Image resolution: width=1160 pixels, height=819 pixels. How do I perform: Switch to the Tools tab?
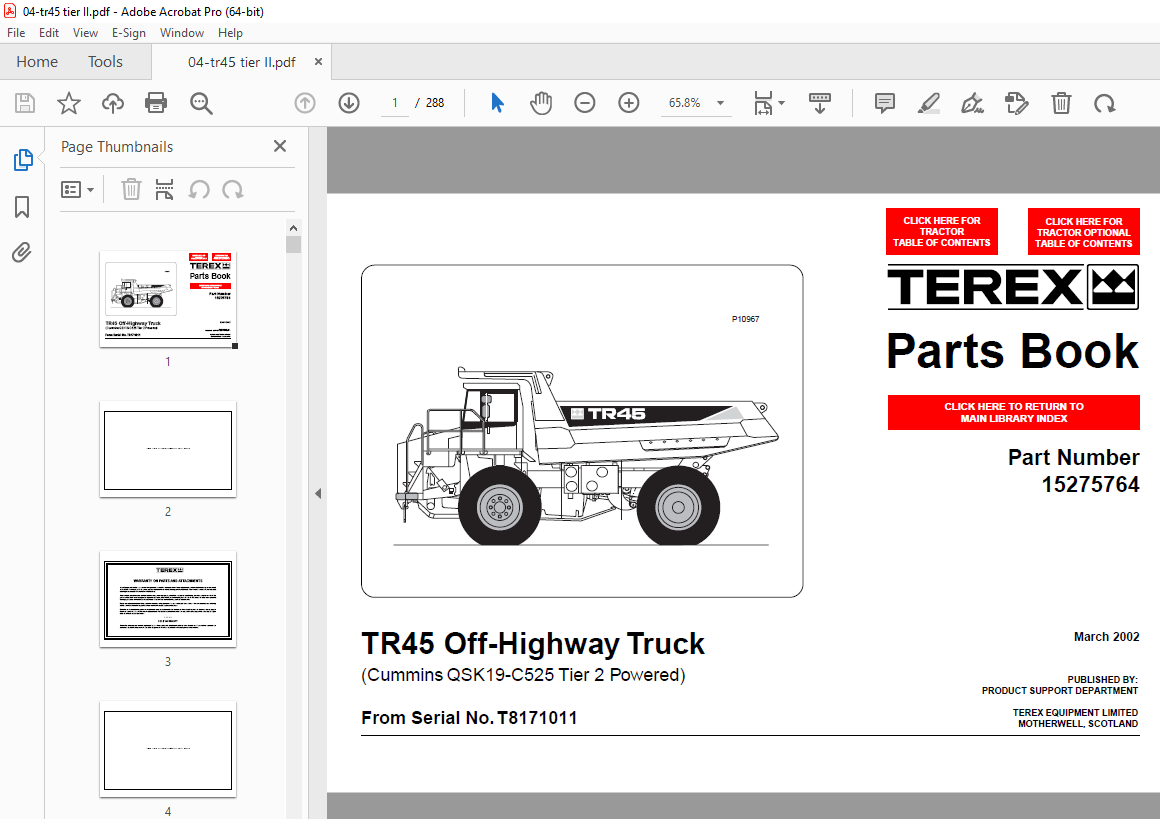(105, 61)
